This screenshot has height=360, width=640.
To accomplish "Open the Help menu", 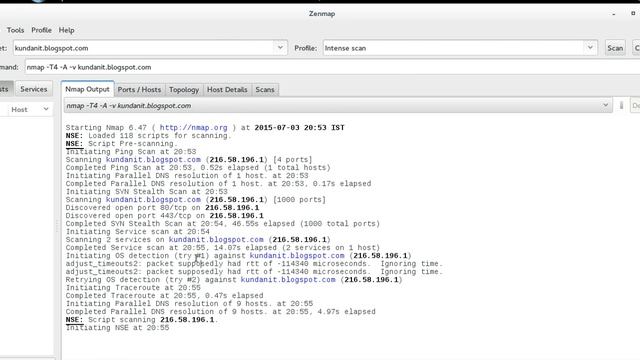I will 67,30.
